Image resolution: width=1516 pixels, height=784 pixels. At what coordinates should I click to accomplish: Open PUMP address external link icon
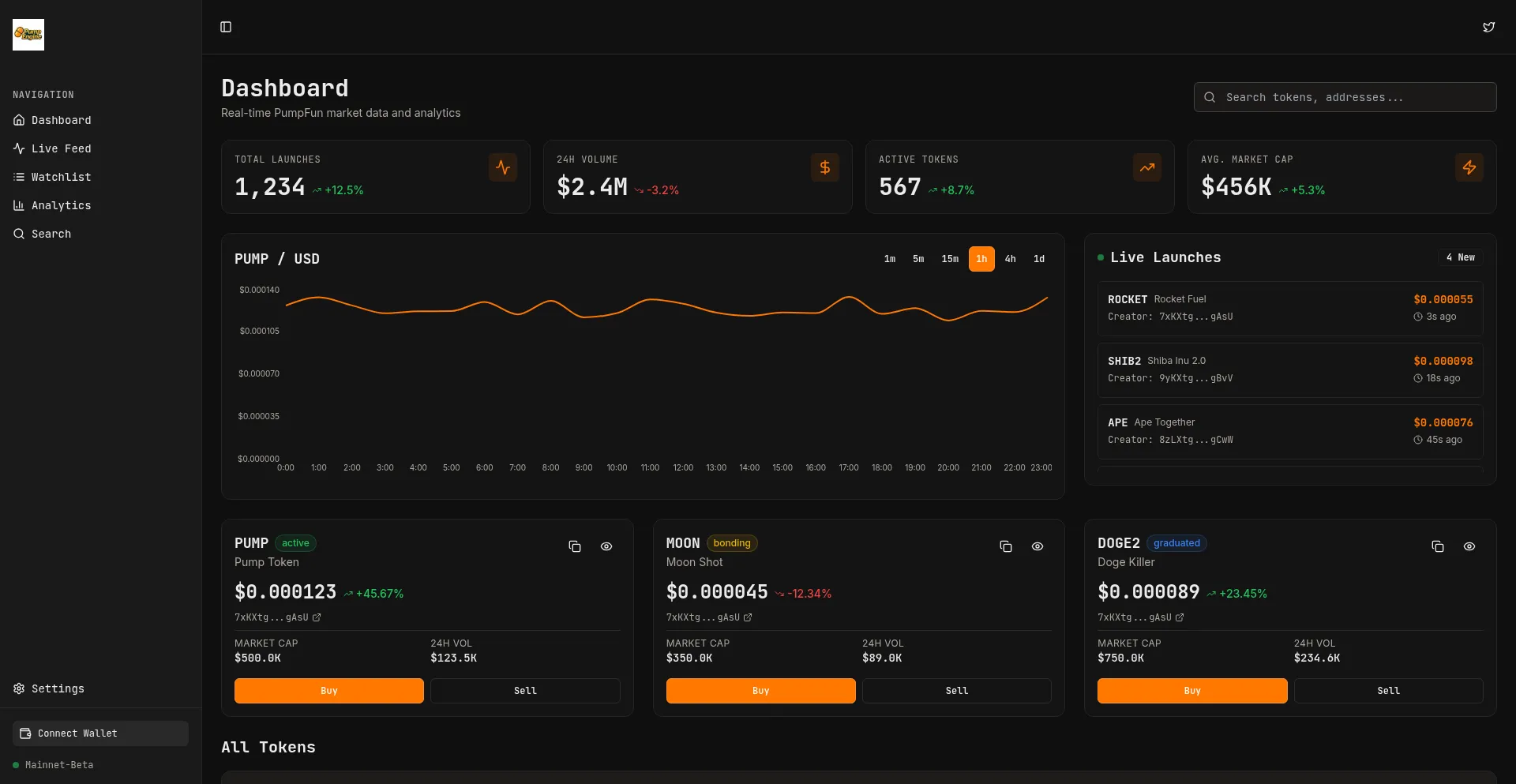point(317,617)
